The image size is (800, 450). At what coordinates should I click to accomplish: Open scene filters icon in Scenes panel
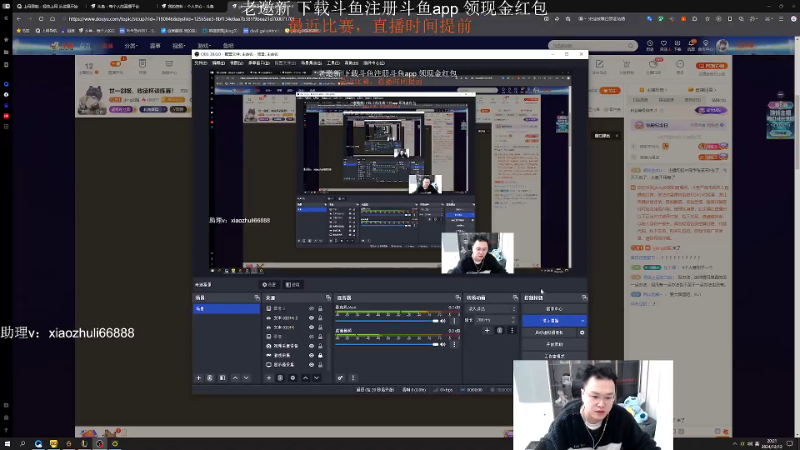click(222, 378)
